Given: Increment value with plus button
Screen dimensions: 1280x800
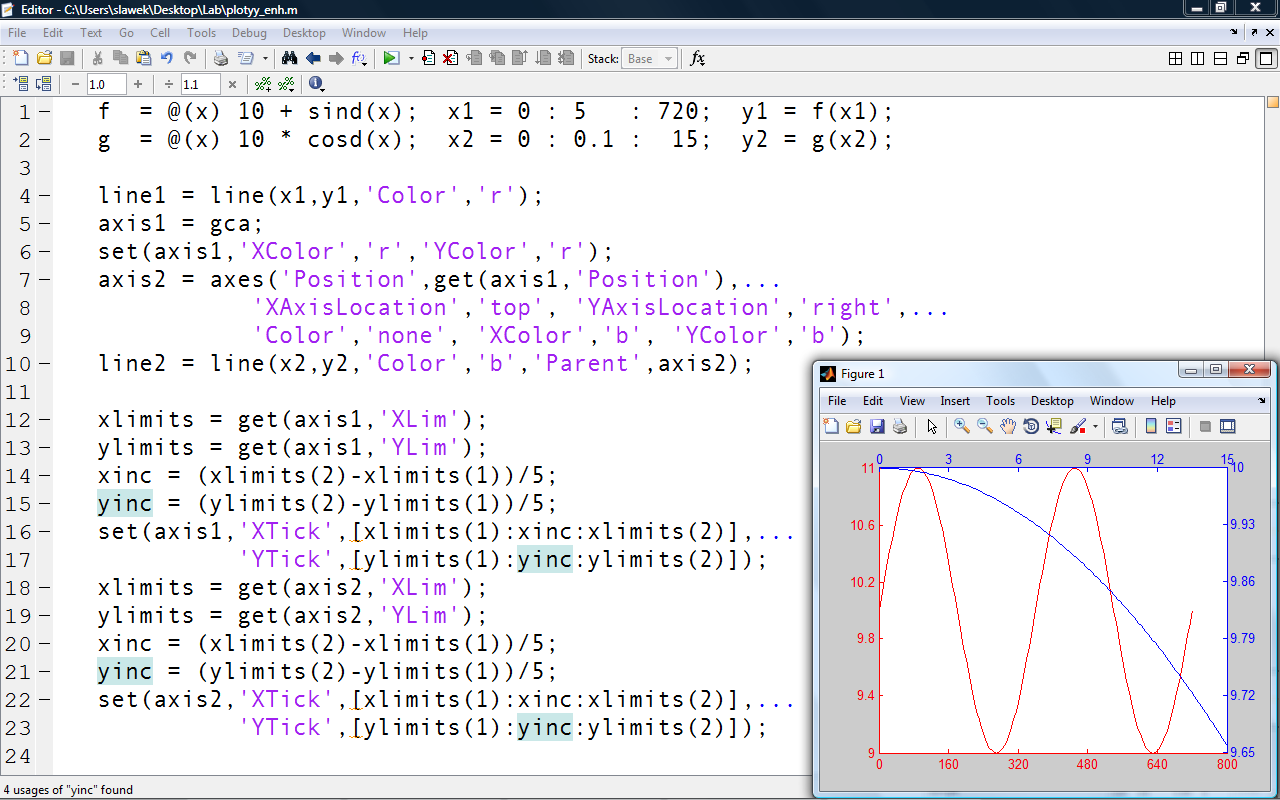Looking at the screenshot, I should point(138,84).
